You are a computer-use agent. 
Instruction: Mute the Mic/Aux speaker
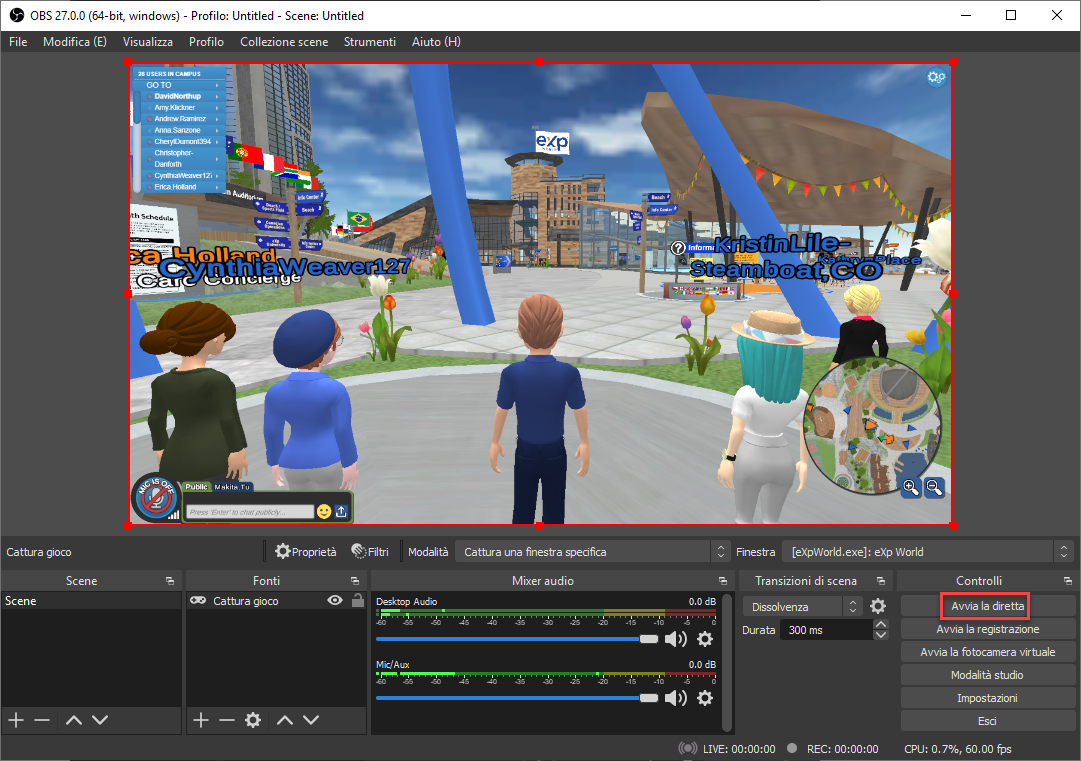tap(676, 698)
